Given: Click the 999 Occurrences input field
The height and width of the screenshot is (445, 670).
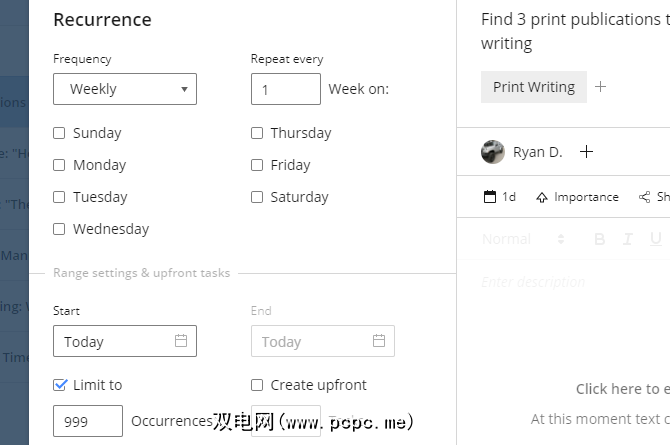Looking at the screenshot, I should (x=88, y=421).
